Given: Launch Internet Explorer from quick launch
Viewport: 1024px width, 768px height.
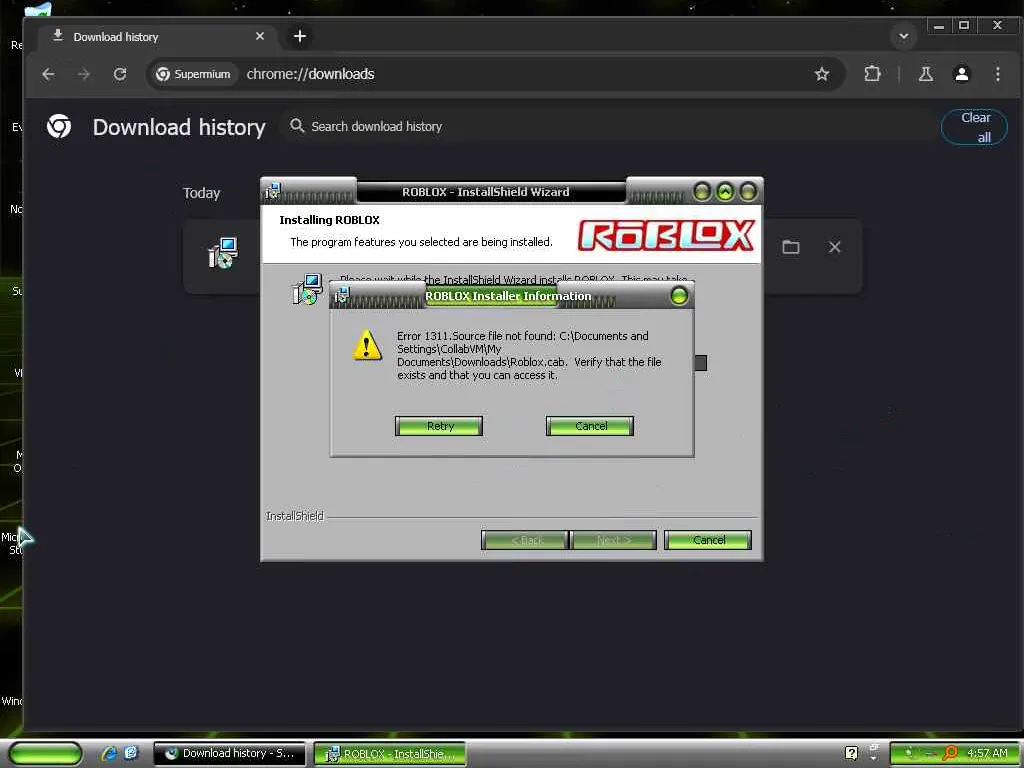Looking at the screenshot, I should click(x=109, y=753).
